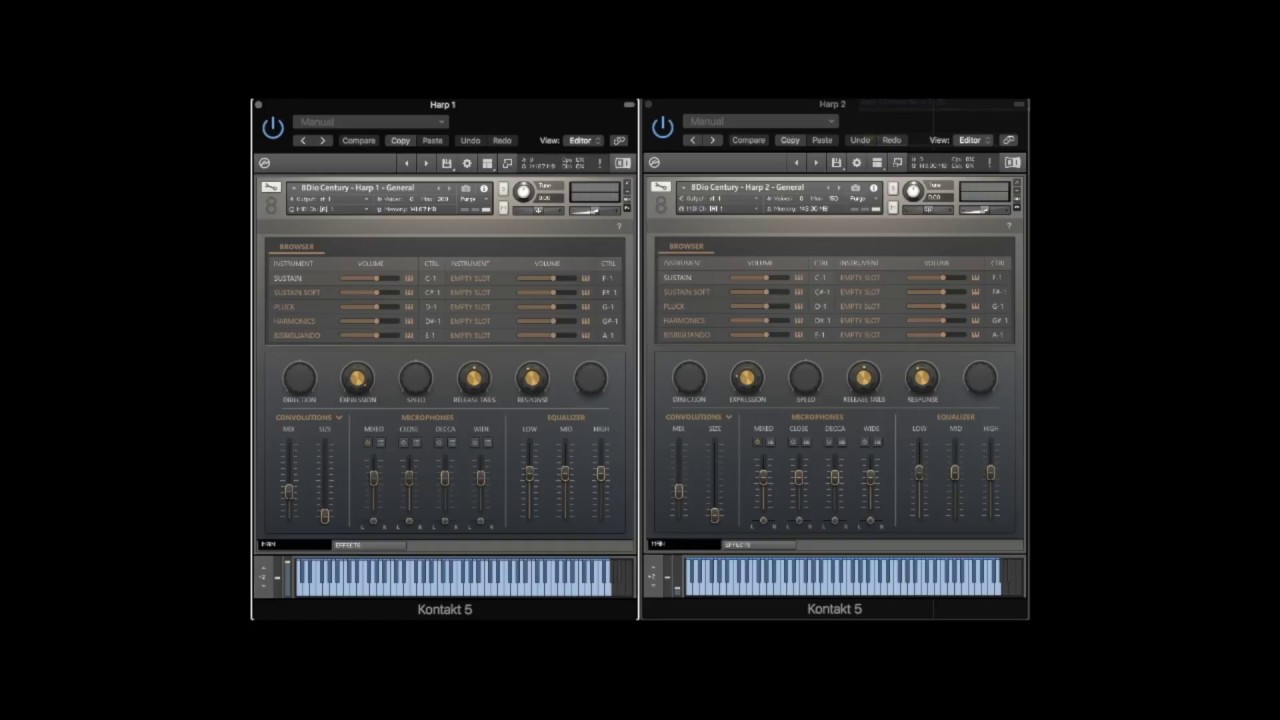Click the link icon in Harp 1 header
1280x720 pixels.
(619, 141)
